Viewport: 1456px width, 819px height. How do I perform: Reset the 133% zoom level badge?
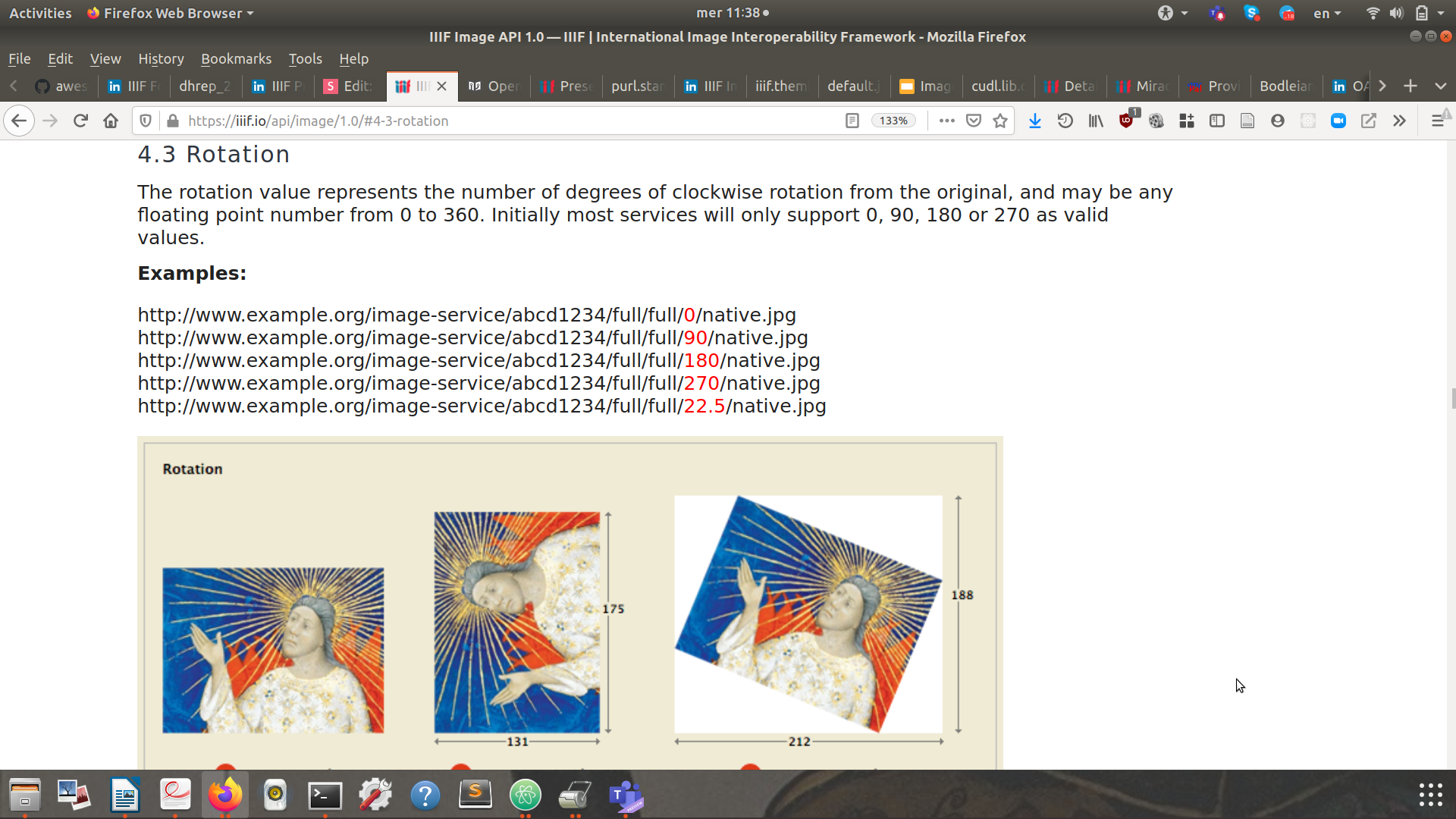(894, 121)
